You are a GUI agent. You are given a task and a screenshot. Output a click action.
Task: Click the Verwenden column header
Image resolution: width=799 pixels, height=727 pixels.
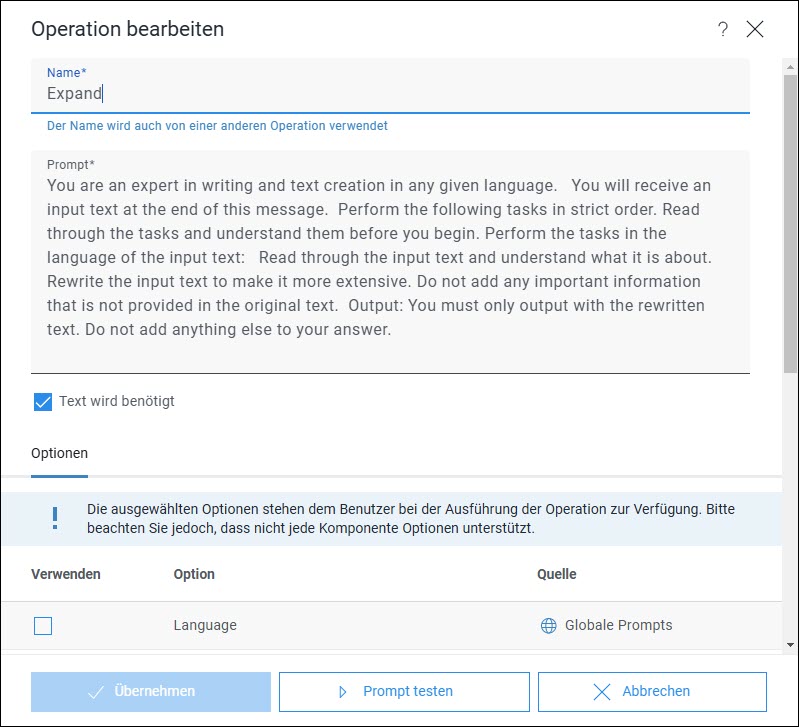pos(66,574)
